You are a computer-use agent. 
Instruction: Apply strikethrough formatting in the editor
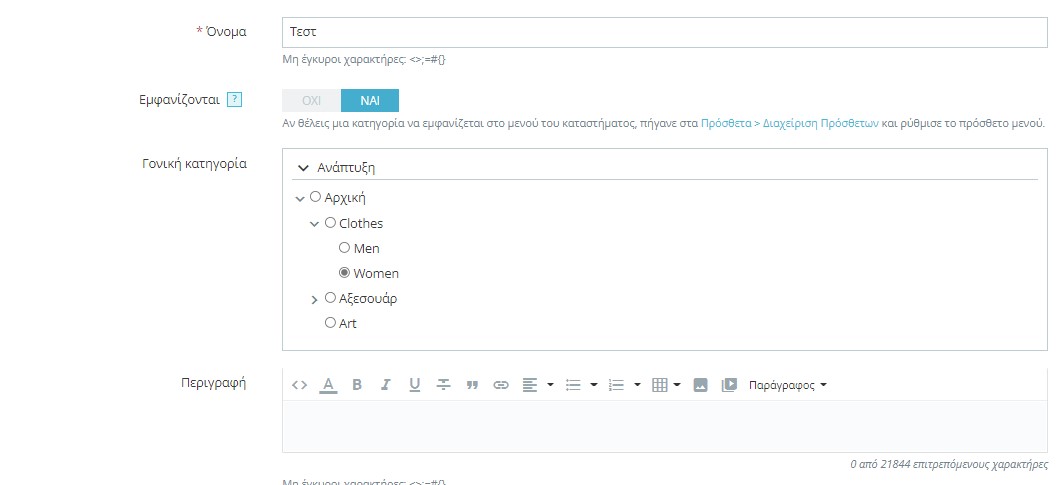443,385
